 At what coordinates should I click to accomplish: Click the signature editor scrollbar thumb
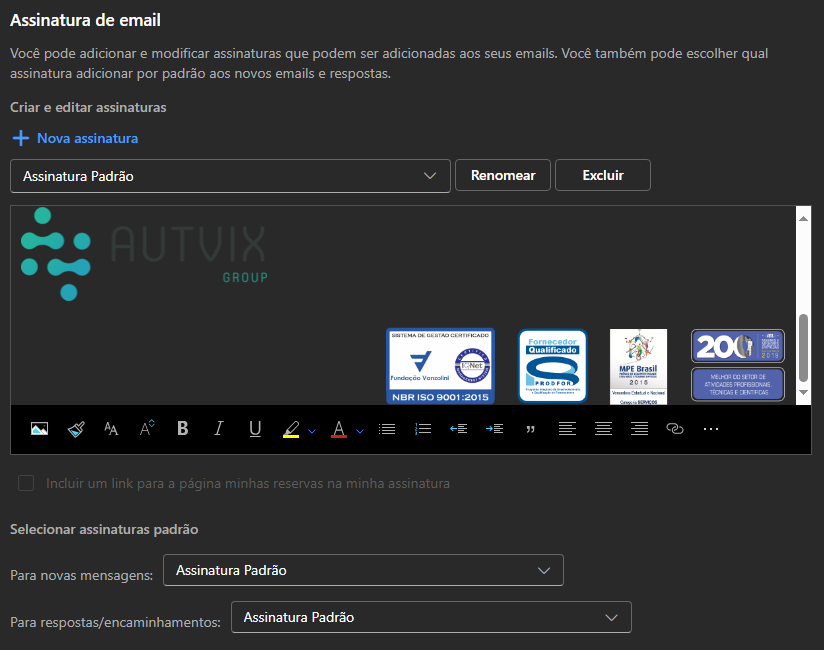[x=804, y=348]
